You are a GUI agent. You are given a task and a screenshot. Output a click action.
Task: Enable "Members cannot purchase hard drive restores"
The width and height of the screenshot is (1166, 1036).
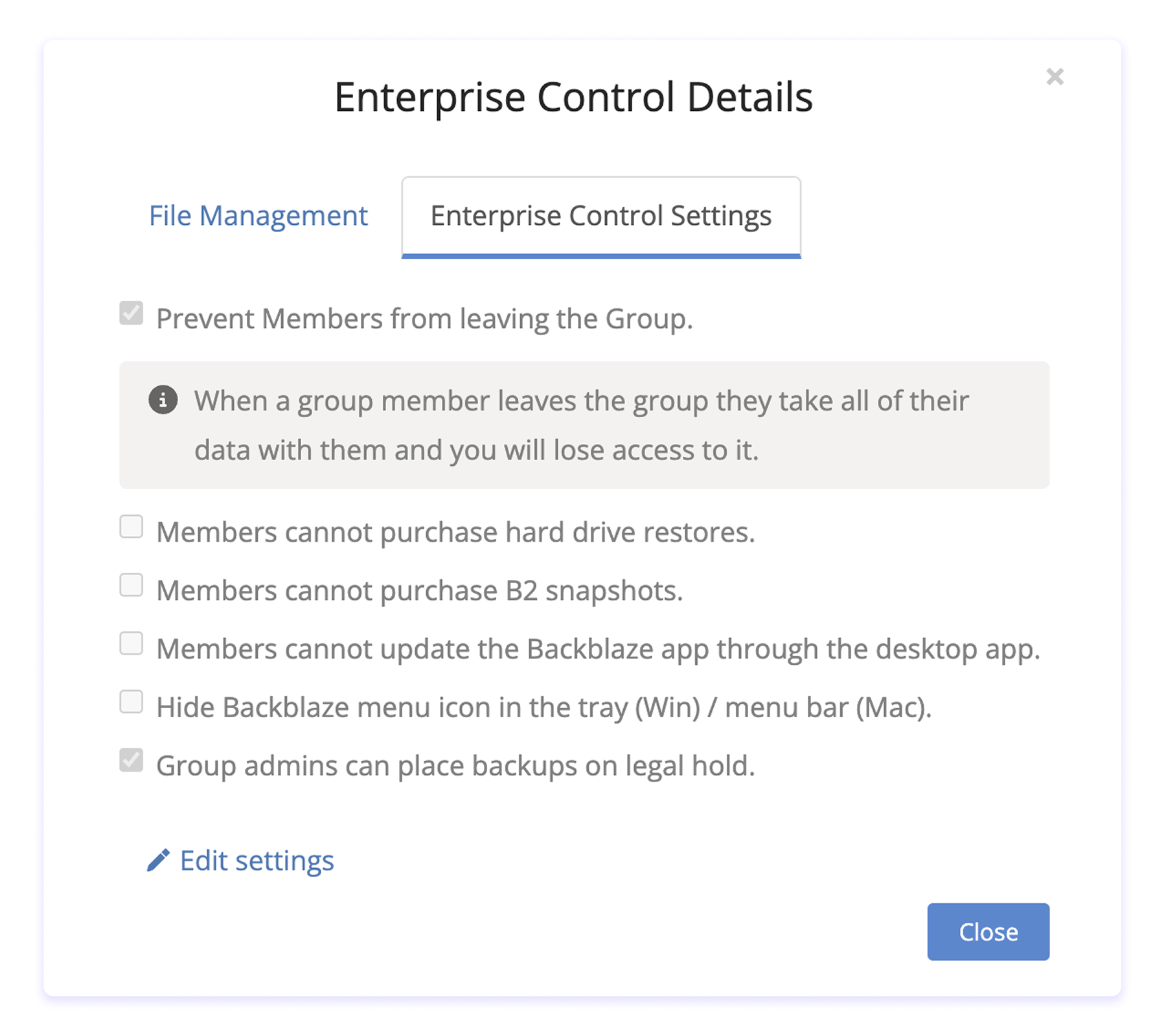pos(131,528)
